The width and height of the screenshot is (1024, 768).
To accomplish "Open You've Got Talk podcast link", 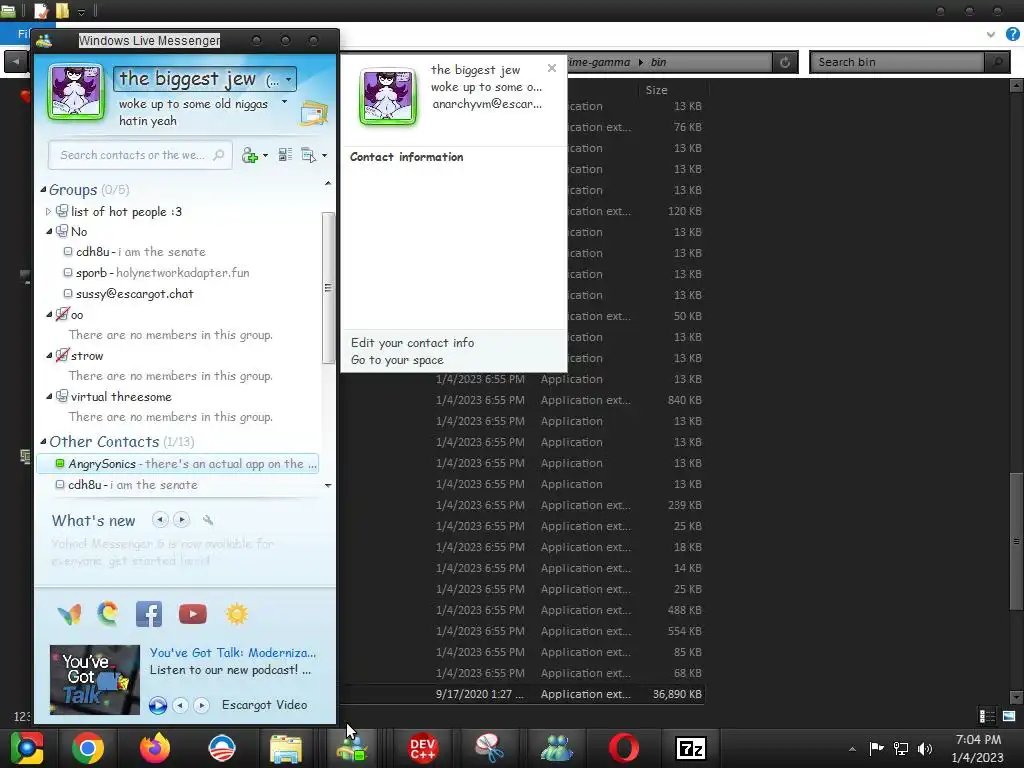I will pos(232,652).
